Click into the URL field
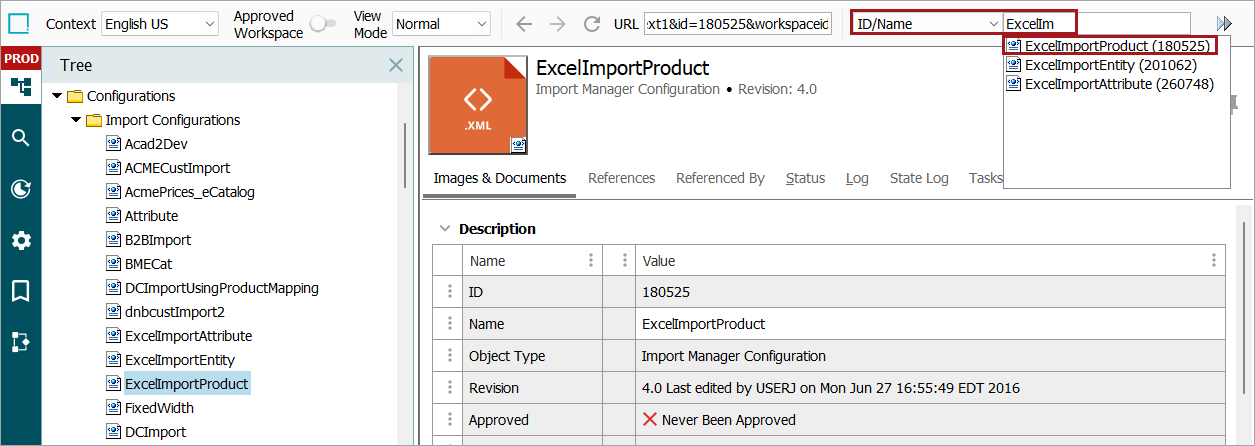 [x=737, y=24]
